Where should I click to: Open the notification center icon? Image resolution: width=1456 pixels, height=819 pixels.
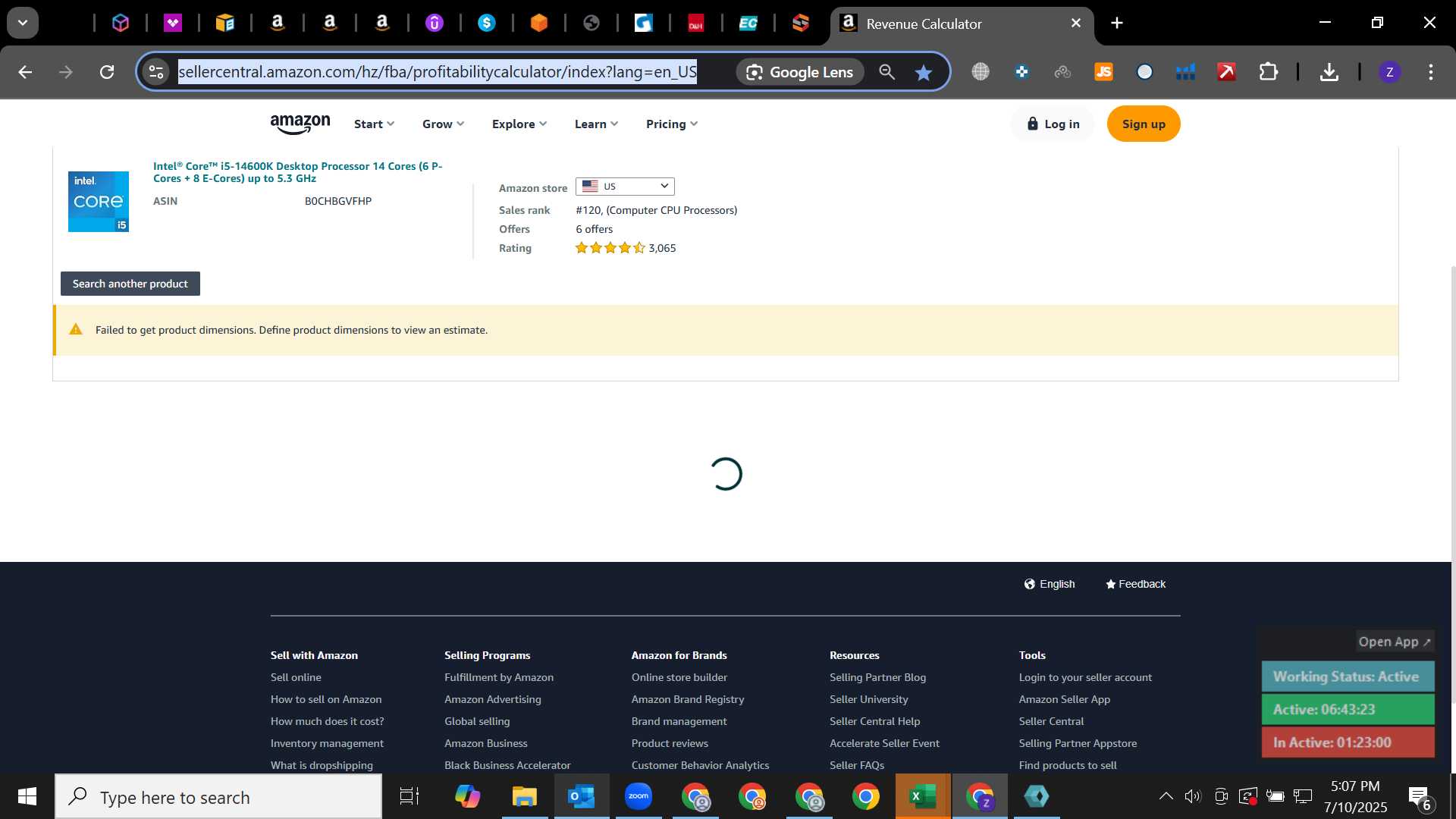pos(1420,797)
